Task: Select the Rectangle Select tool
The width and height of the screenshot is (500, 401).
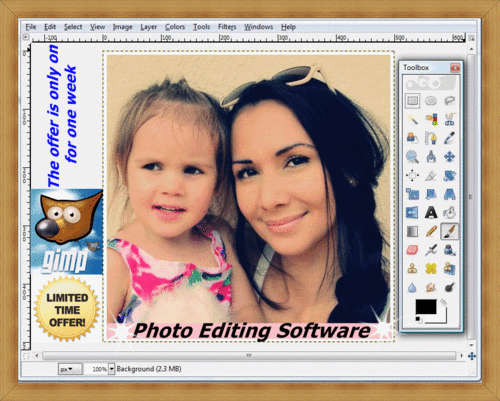Action: click(413, 100)
